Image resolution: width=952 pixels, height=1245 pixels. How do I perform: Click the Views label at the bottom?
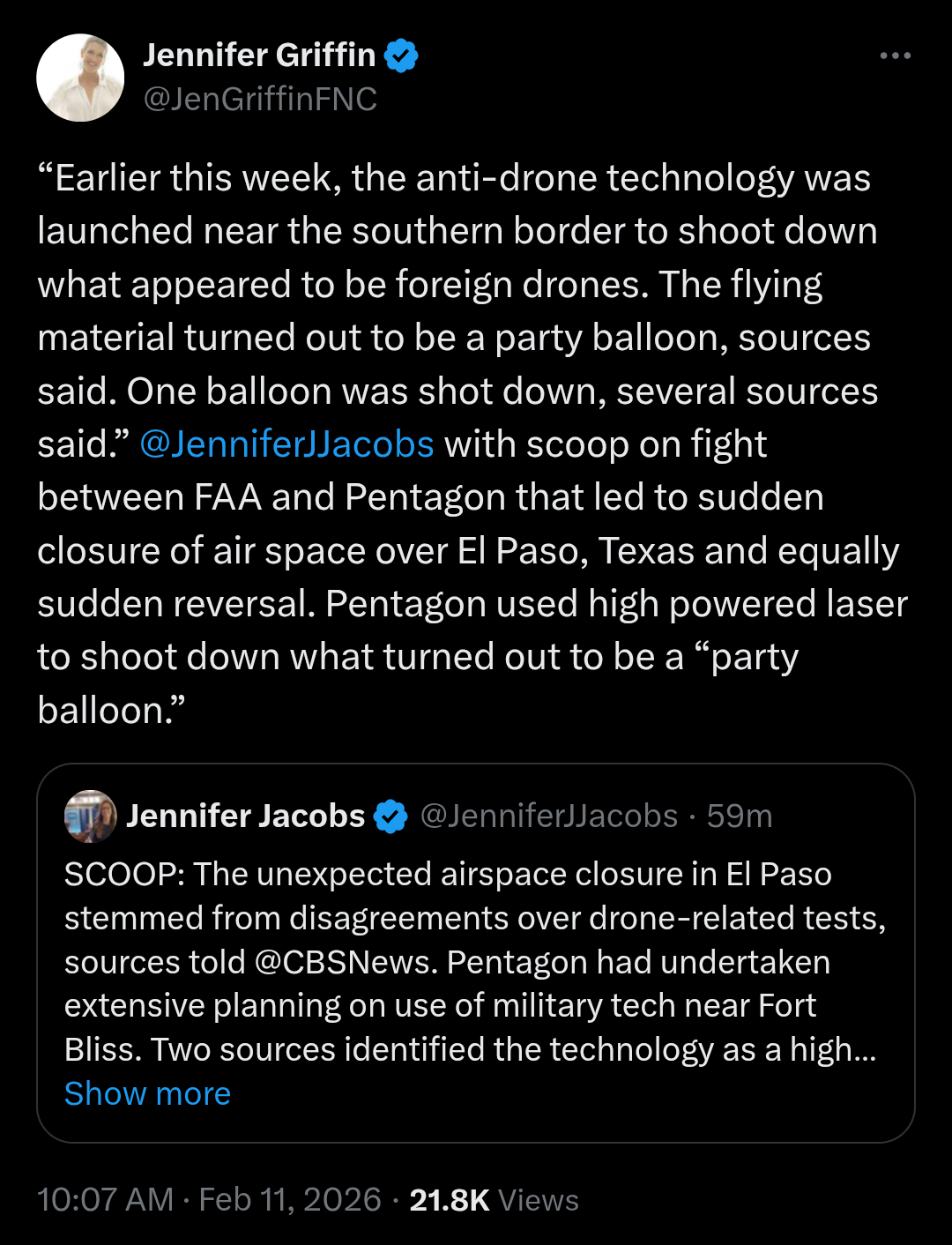(x=539, y=1200)
